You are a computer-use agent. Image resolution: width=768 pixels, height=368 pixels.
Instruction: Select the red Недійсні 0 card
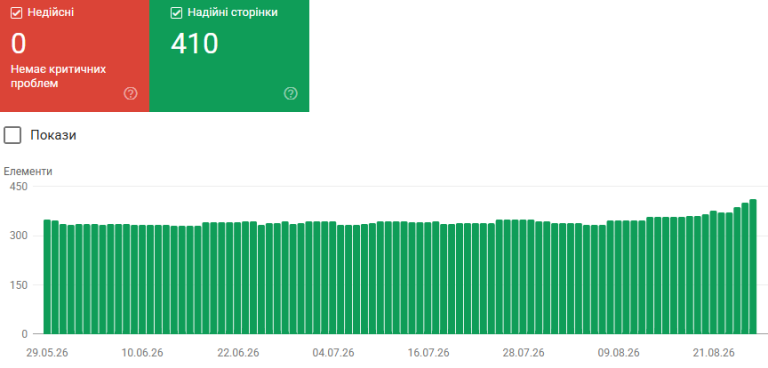74,56
